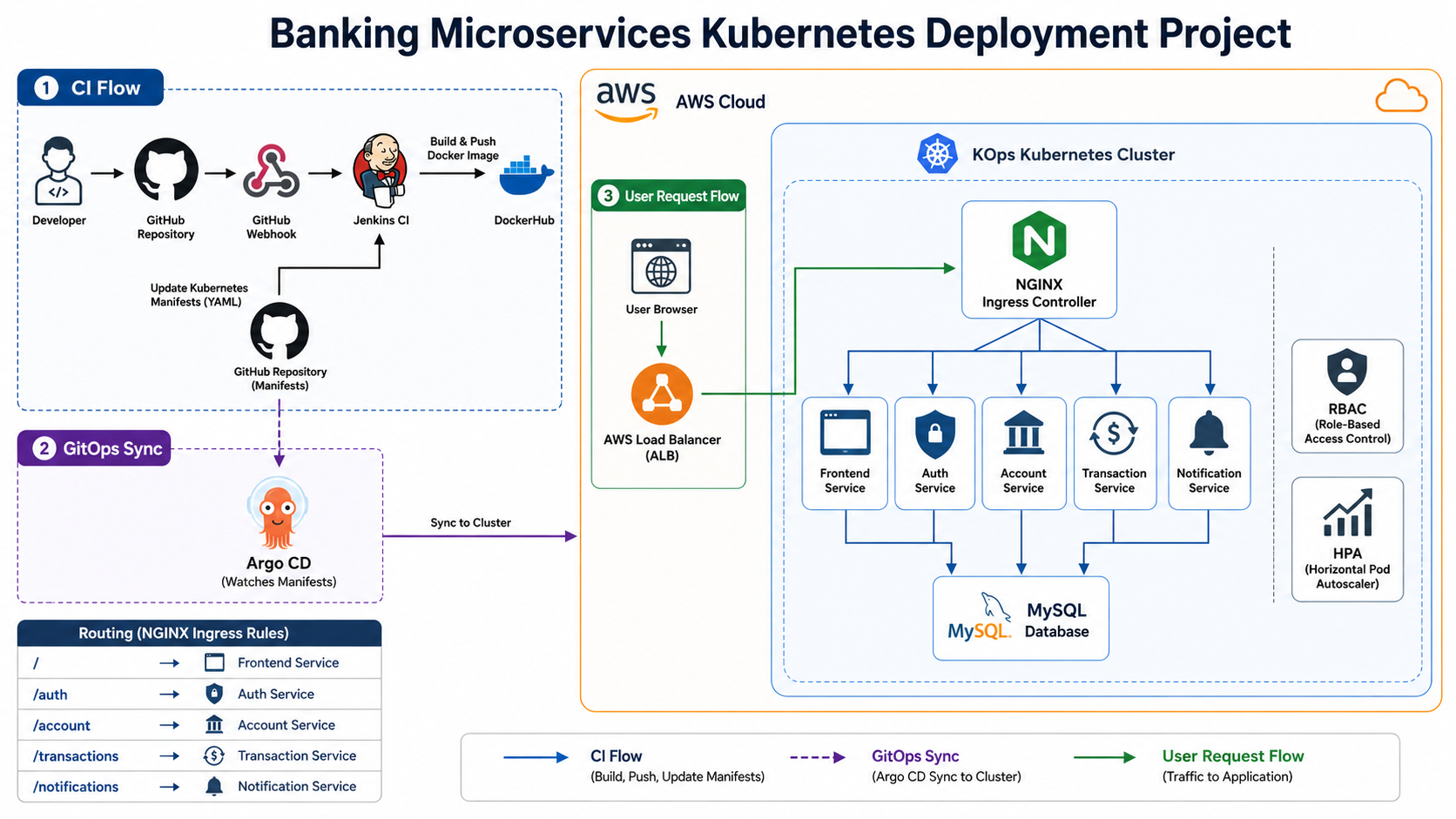Click the main diagram title
This screenshot has width=1456, height=819.
tap(780, 33)
